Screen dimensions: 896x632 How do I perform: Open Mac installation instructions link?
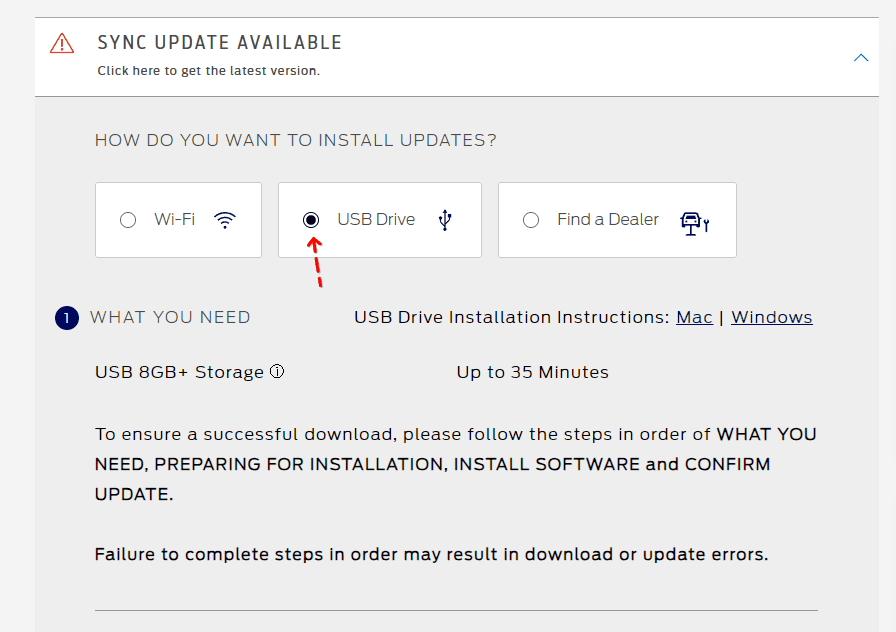694,317
